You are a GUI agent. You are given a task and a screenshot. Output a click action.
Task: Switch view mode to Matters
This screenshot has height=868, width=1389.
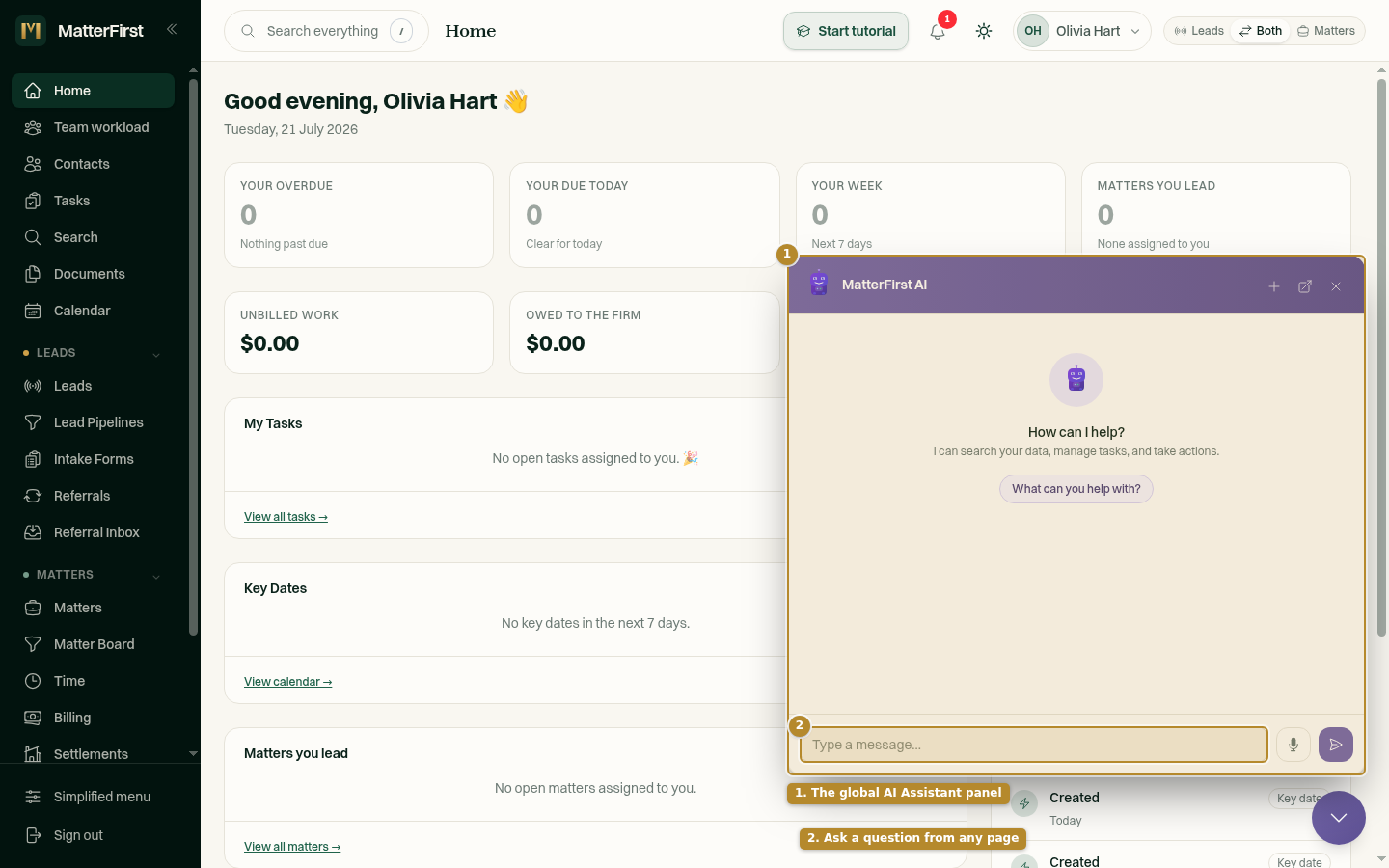(x=1326, y=31)
